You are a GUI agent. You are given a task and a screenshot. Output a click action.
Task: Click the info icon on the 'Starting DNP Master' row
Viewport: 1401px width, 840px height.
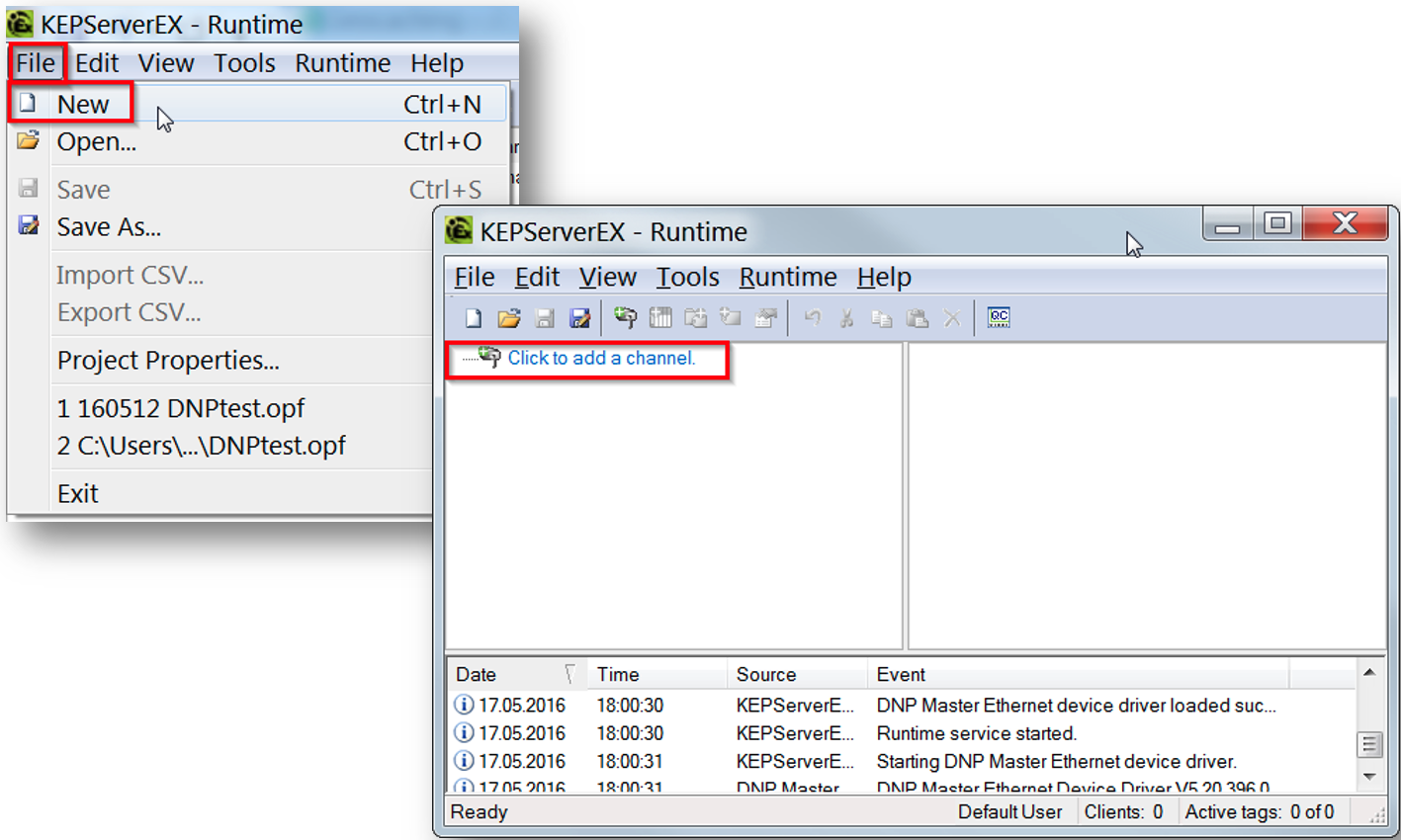tap(464, 761)
